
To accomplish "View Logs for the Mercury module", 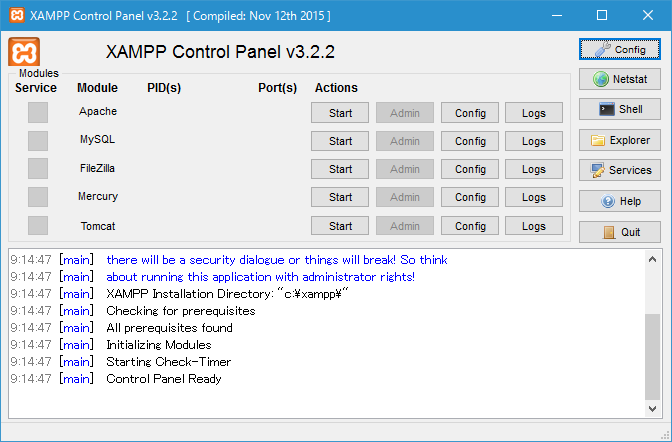I will (534, 198).
